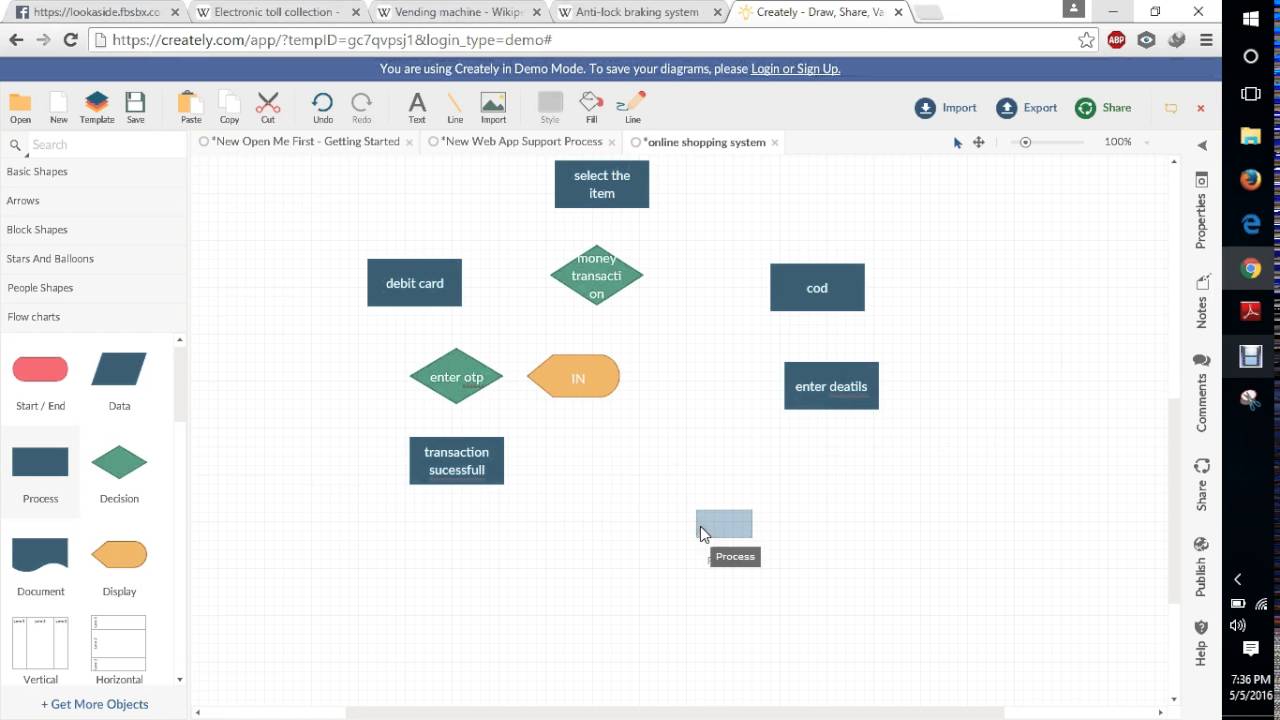Switch to New Web App Support Process tab
1280x720 pixels.
pos(521,142)
